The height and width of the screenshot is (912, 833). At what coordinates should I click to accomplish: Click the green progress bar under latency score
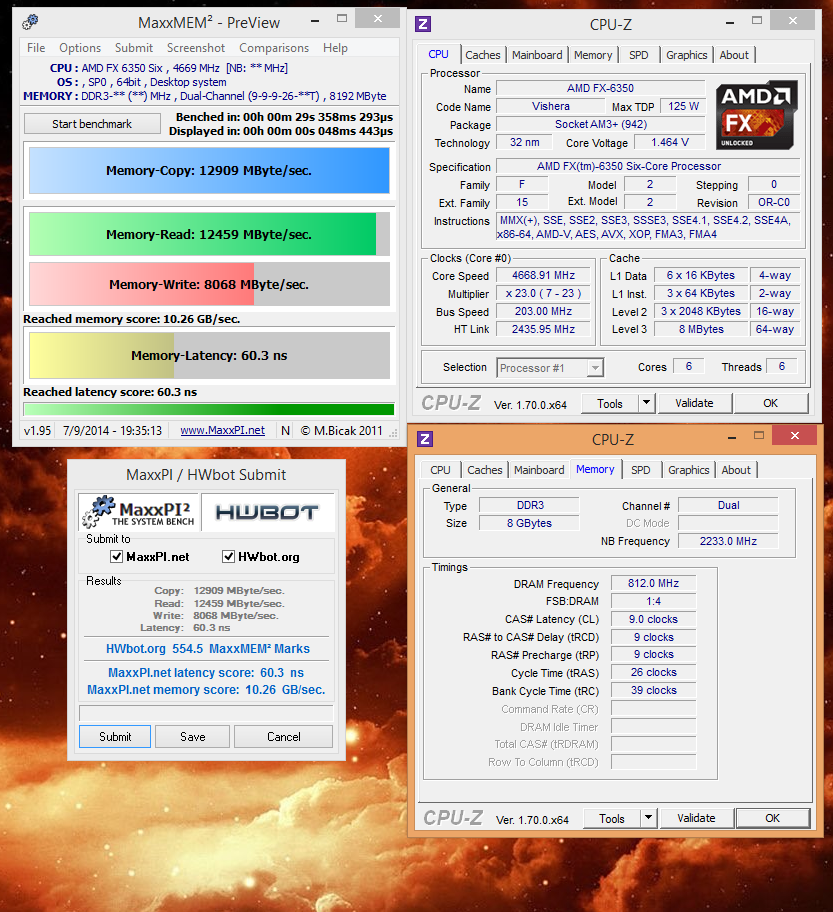(209, 409)
